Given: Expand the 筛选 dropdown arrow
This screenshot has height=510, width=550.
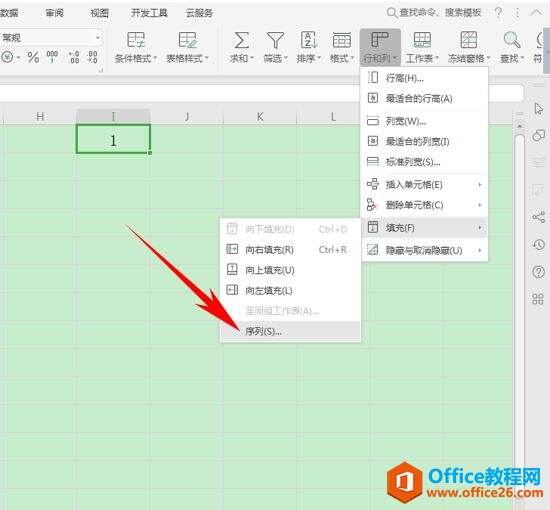Looking at the screenshot, I should click(286, 58).
